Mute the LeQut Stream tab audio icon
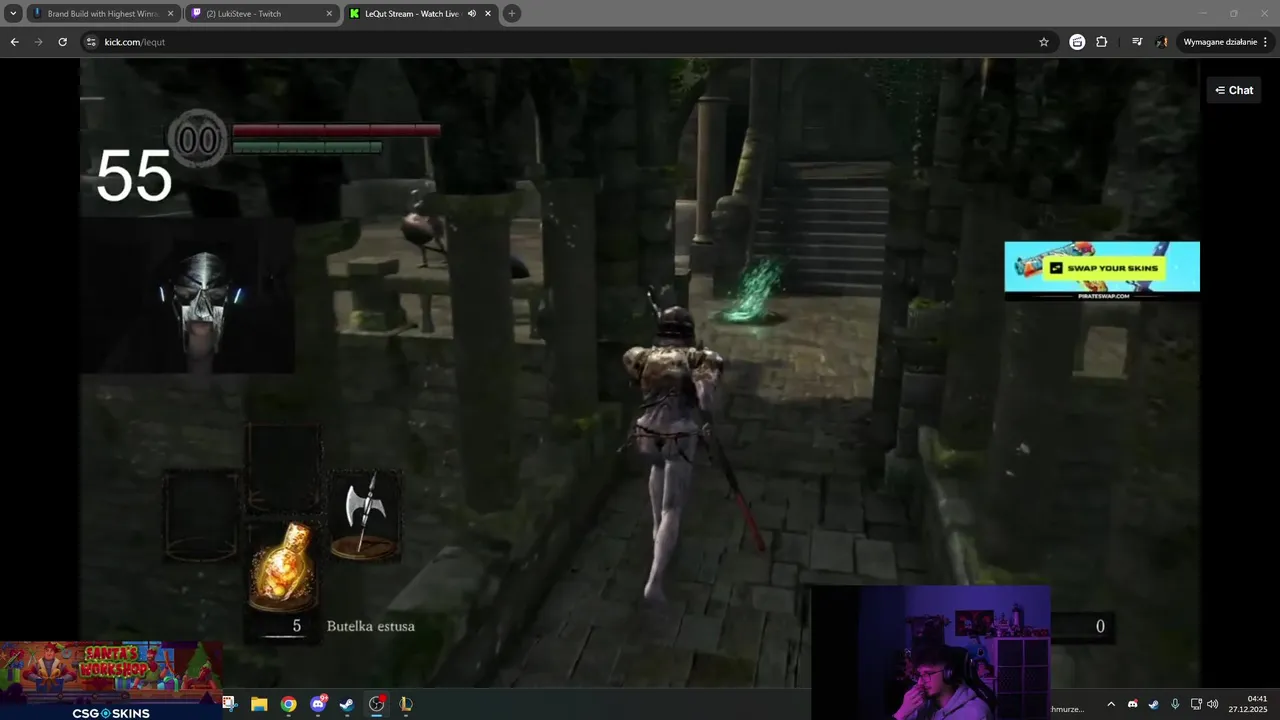Screen dimensions: 1280x720 [472, 14]
